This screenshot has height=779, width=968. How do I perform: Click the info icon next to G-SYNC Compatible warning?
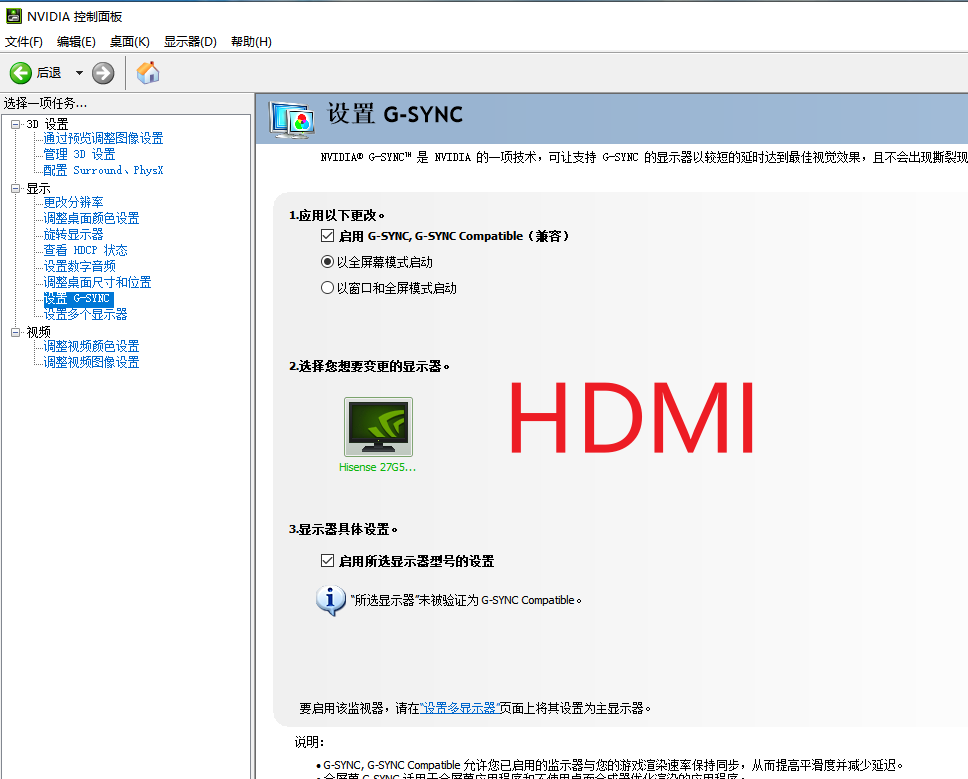click(331, 599)
